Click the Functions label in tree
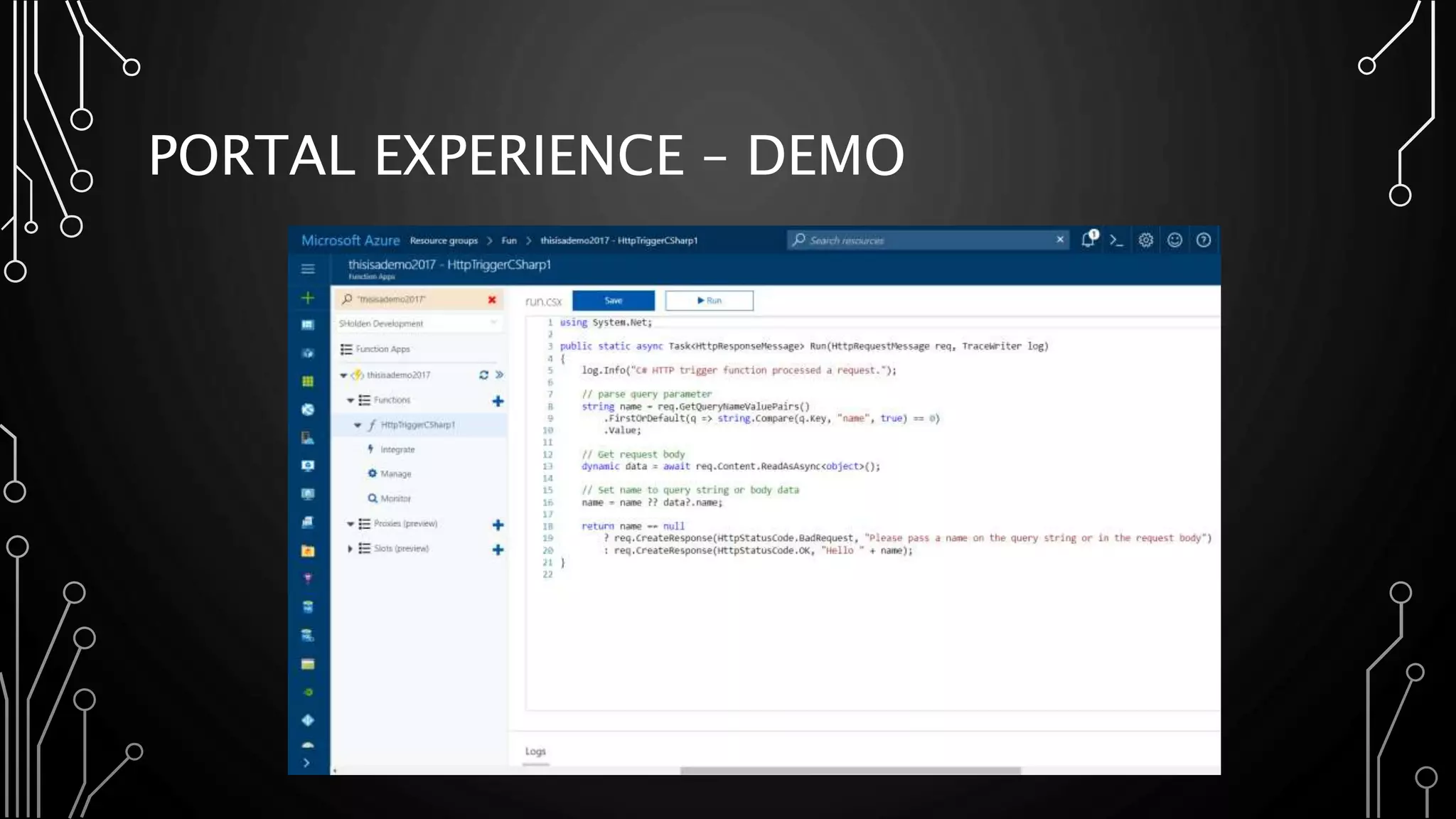Image resolution: width=1456 pixels, height=819 pixels. (392, 400)
